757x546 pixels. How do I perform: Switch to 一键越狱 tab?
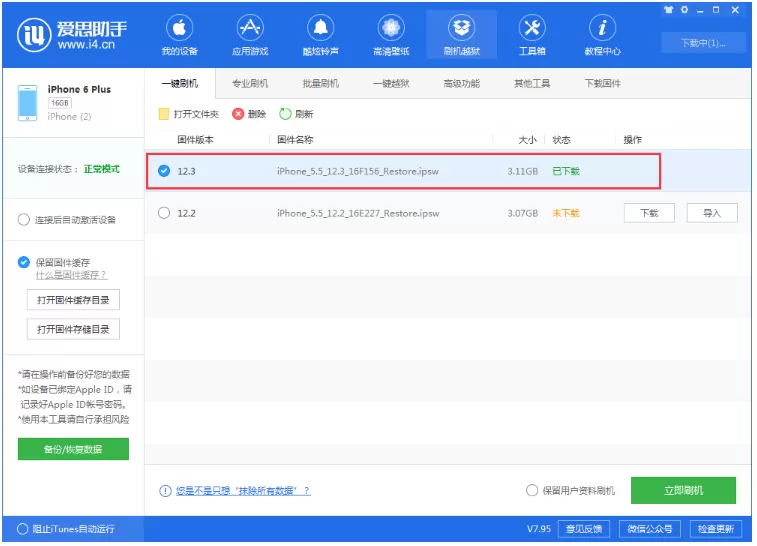point(391,84)
